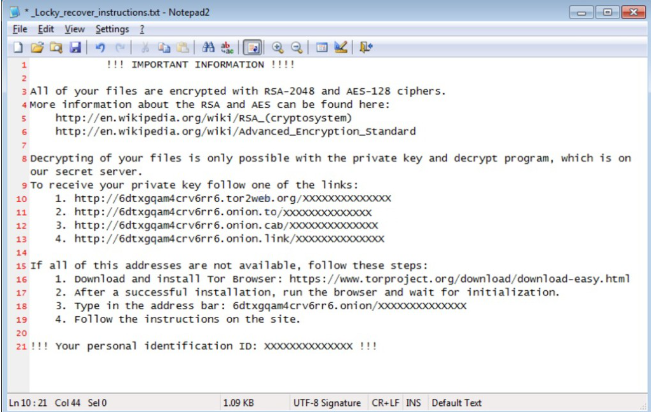Click the onion.to link on line 11

click(223, 212)
